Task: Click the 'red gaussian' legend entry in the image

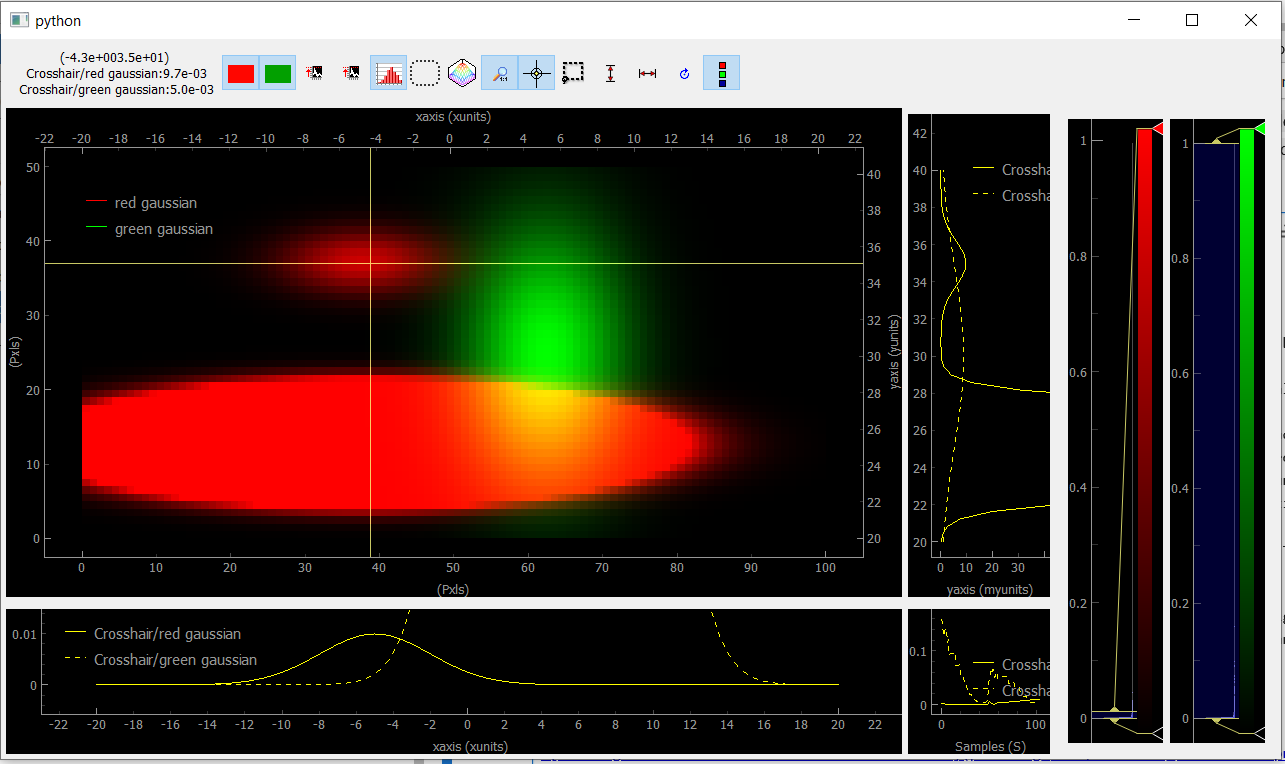Action: point(155,203)
